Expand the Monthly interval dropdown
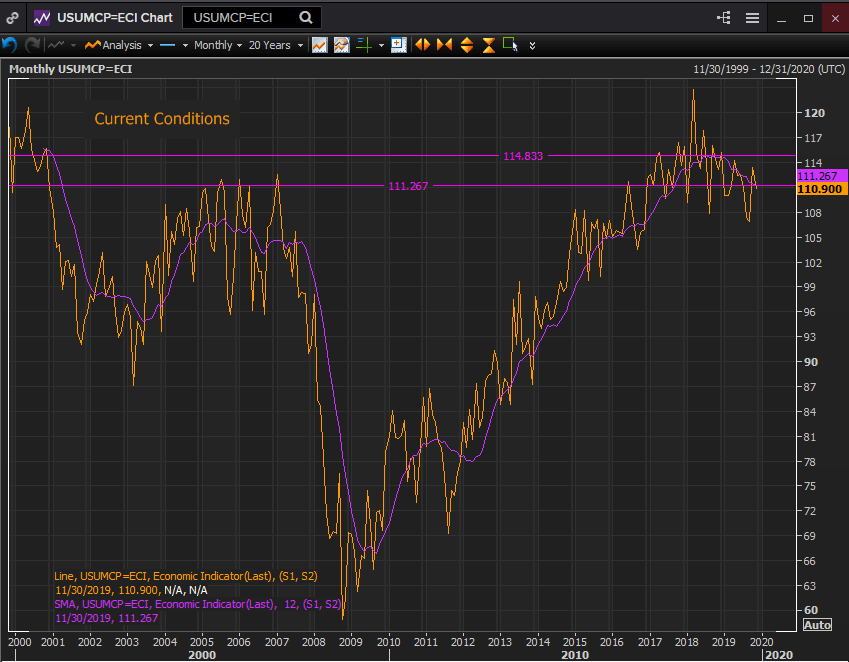 tap(217, 45)
